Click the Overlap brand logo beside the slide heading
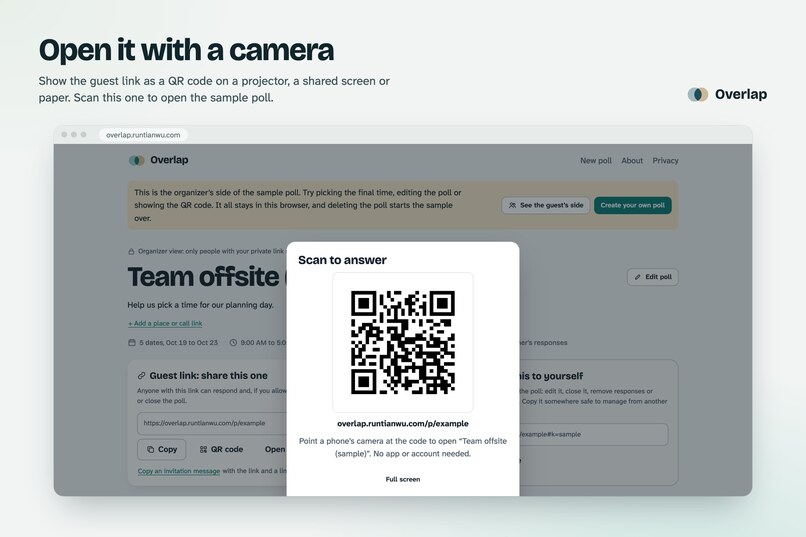Viewport: 806px width, 537px height. tap(727, 95)
